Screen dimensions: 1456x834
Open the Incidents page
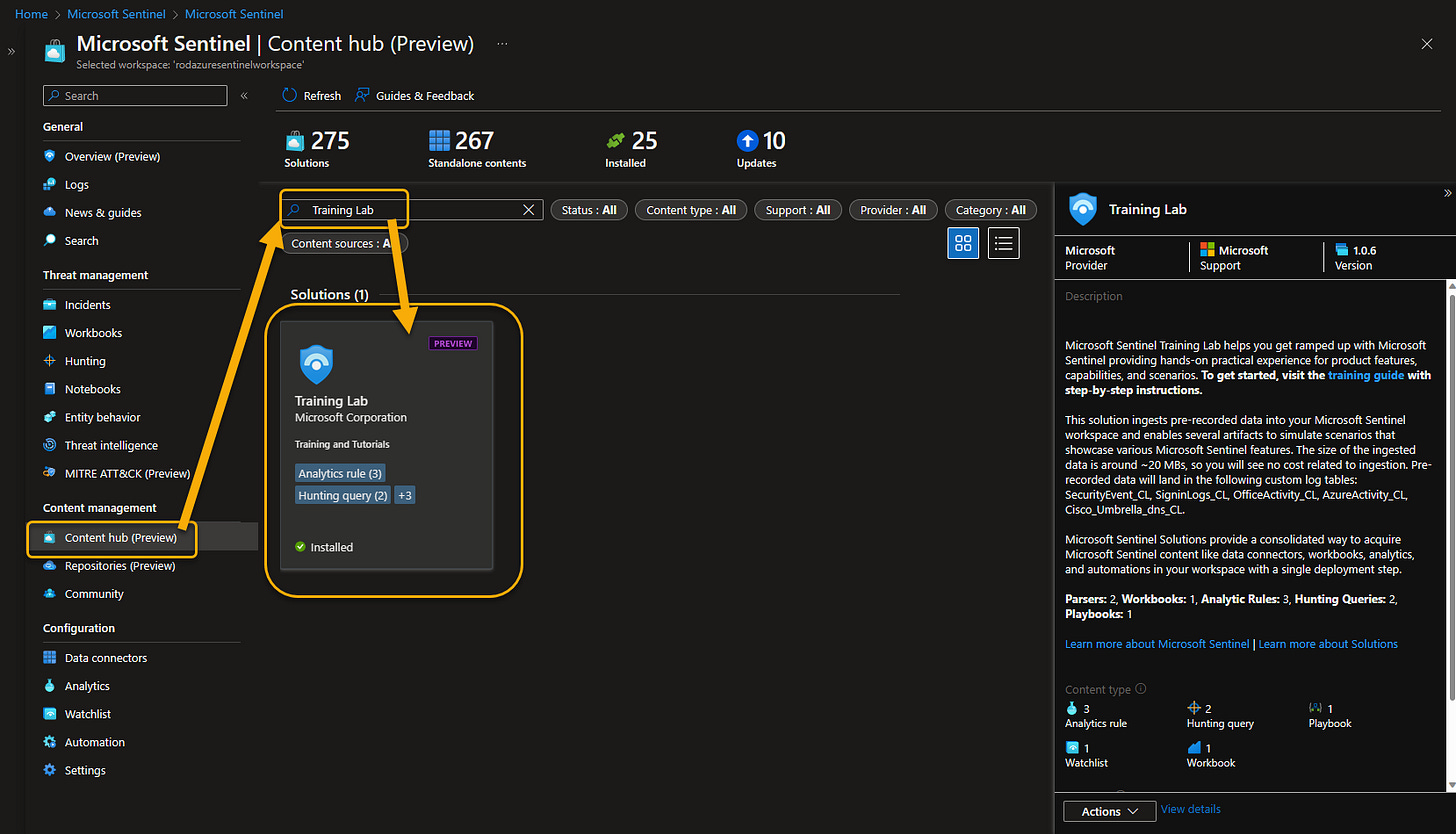coord(87,304)
